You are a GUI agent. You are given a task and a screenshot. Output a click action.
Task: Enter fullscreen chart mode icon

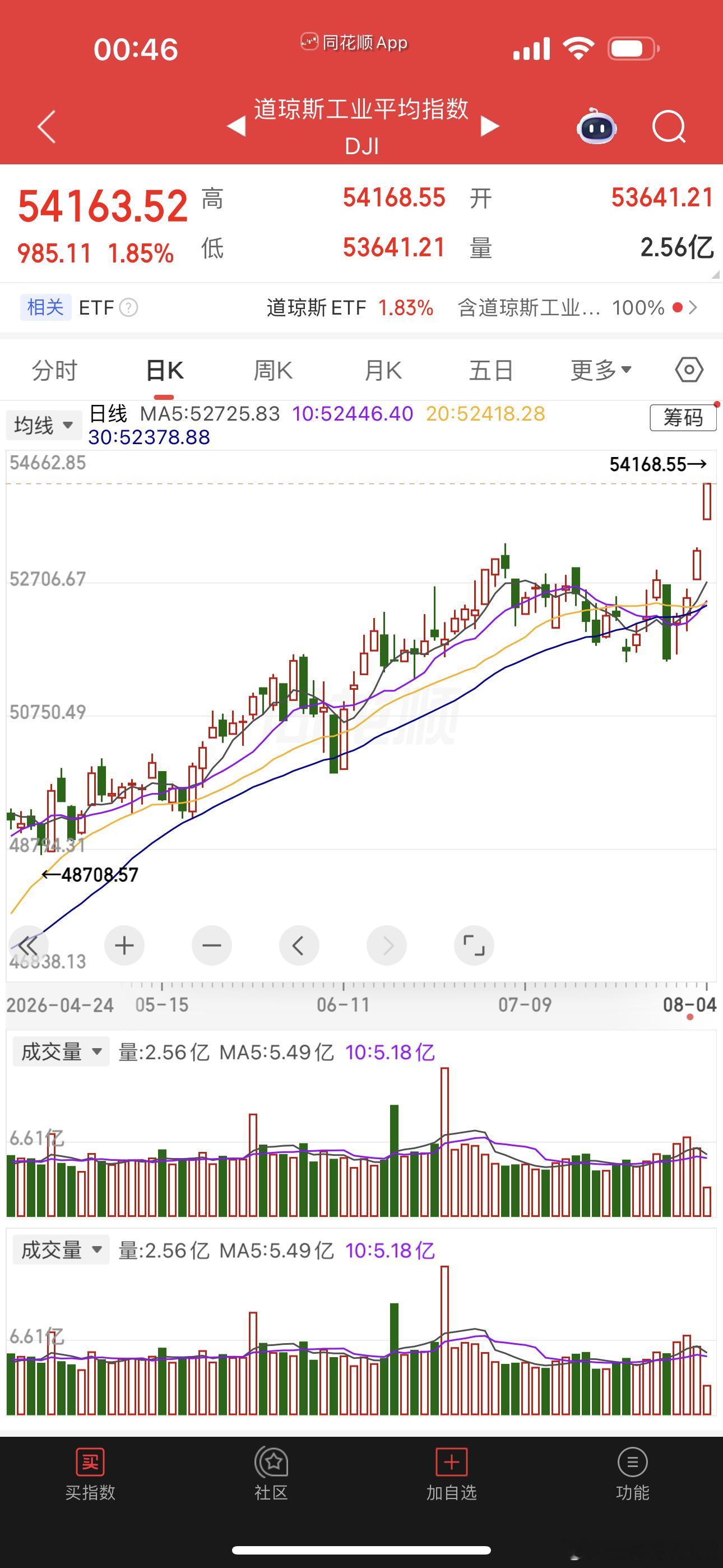(x=474, y=946)
